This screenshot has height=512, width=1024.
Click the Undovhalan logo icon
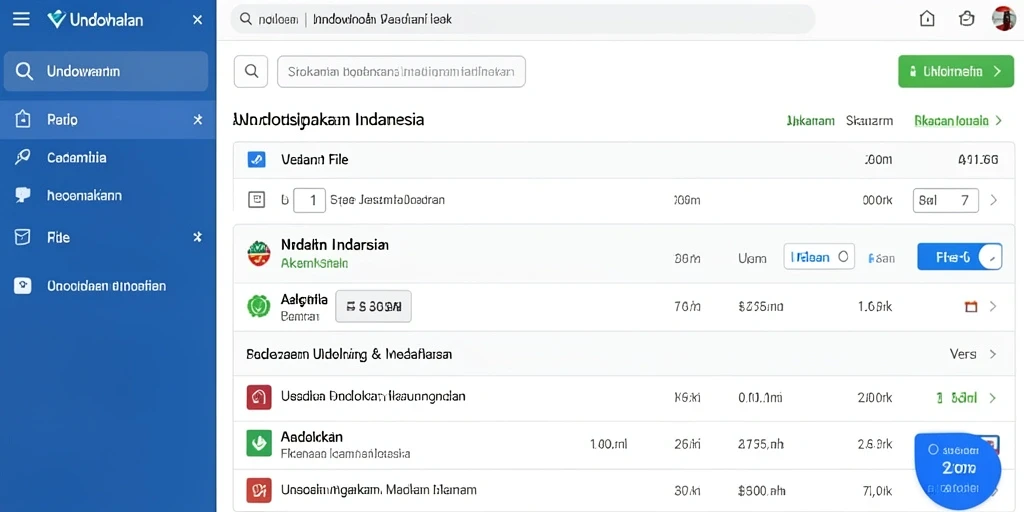[x=57, y=20]
